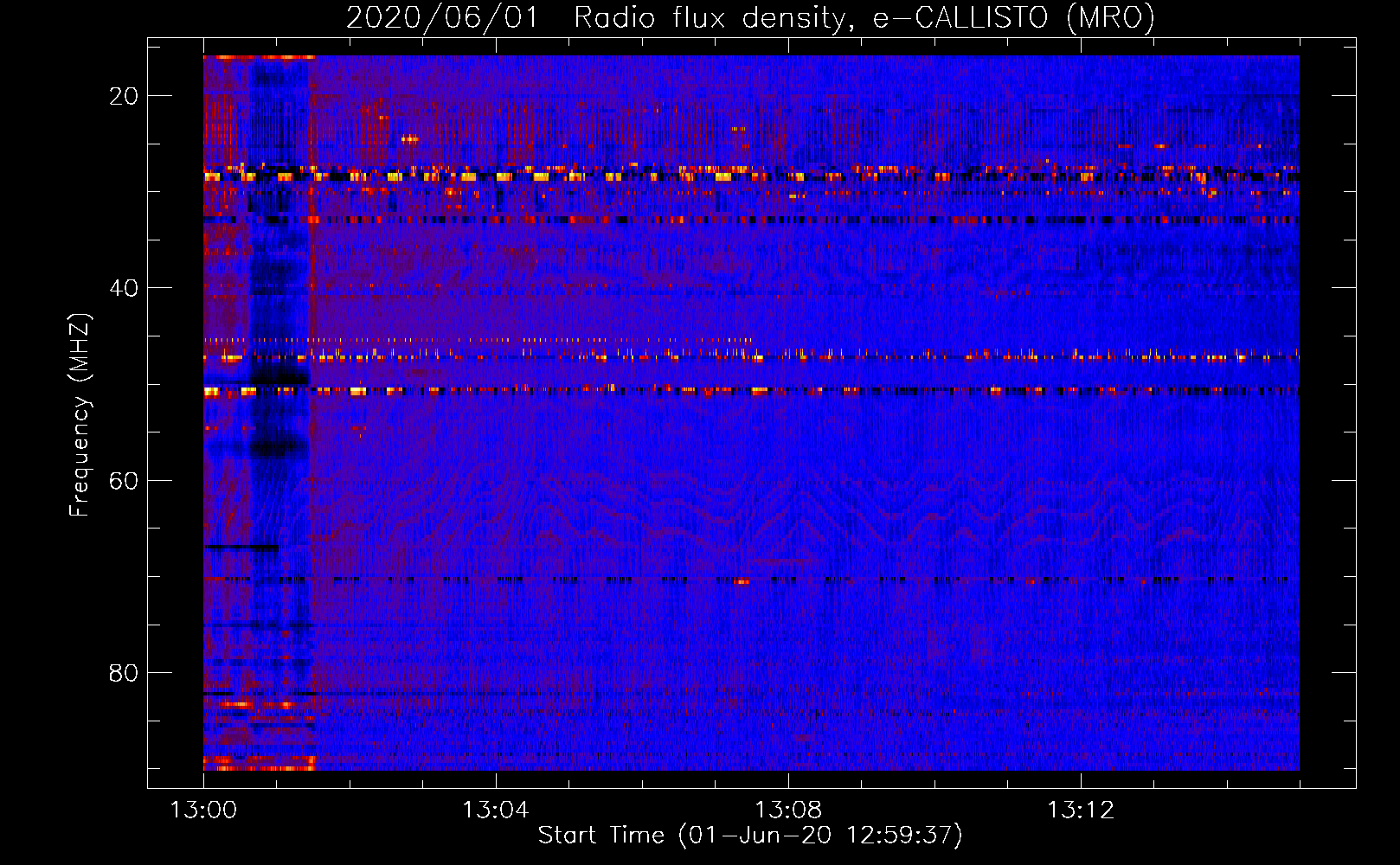Click the 13:04 time tick label
1400x865 pixels.
pos(495,811)
